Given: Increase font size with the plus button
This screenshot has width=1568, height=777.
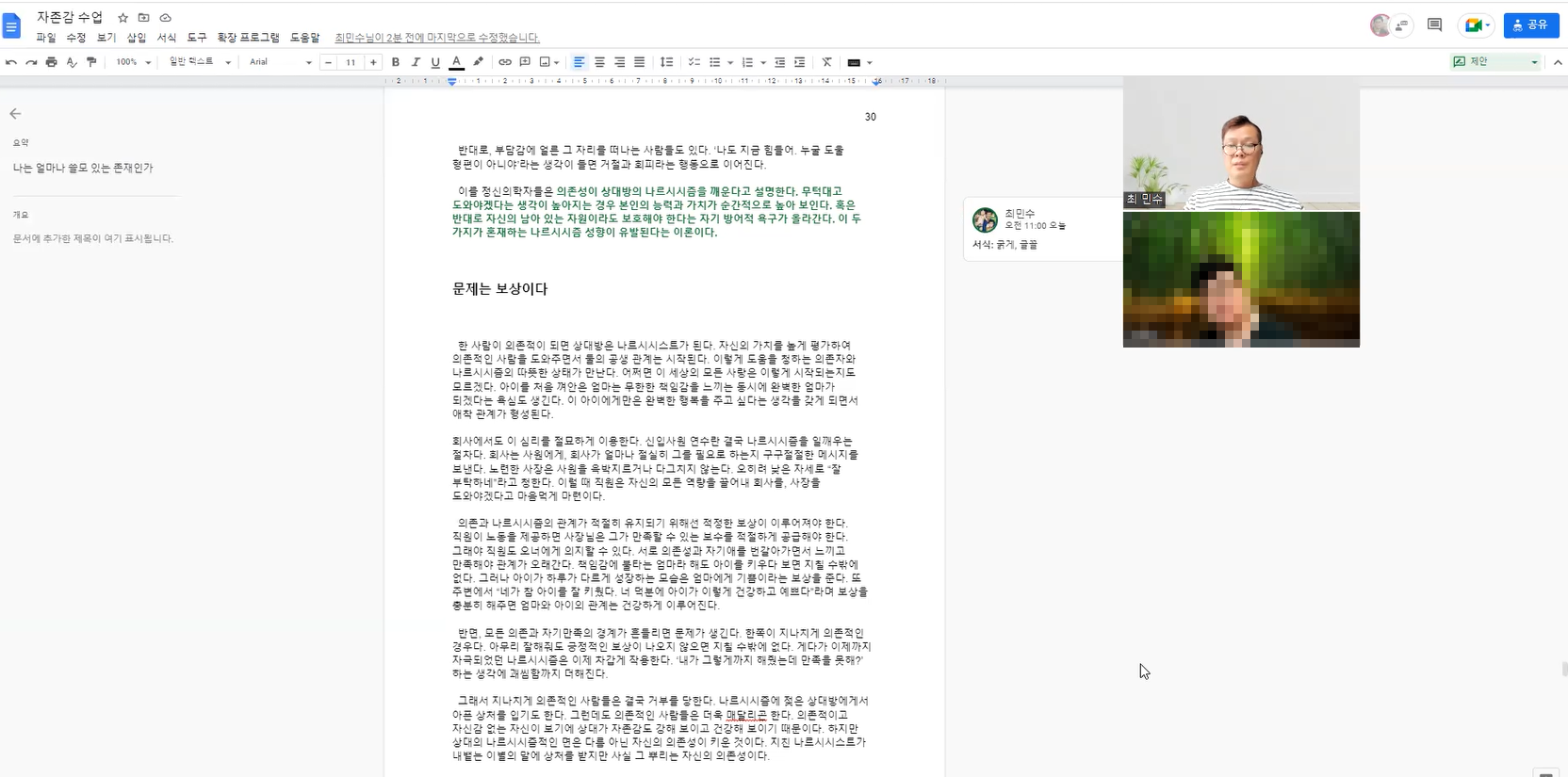Looking at the screenshot, I should click(x=373, y=62).
